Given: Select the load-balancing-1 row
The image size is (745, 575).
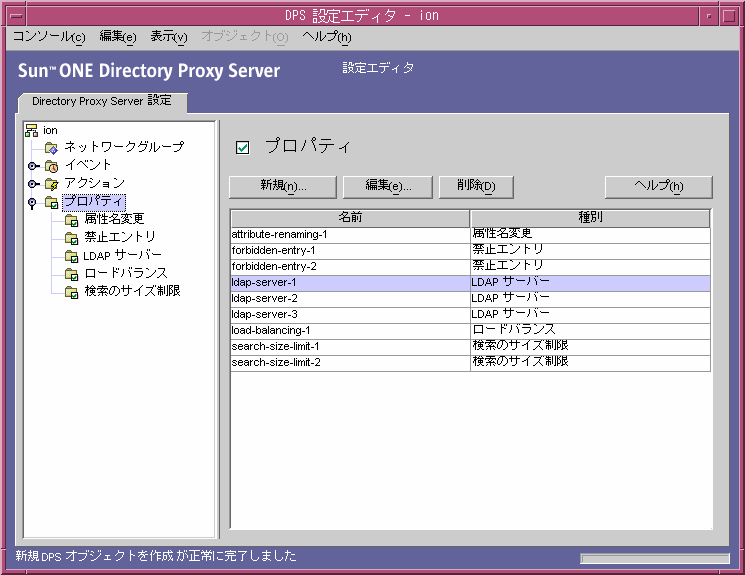Looking at the screenshot, I should [x=470, y=331].
